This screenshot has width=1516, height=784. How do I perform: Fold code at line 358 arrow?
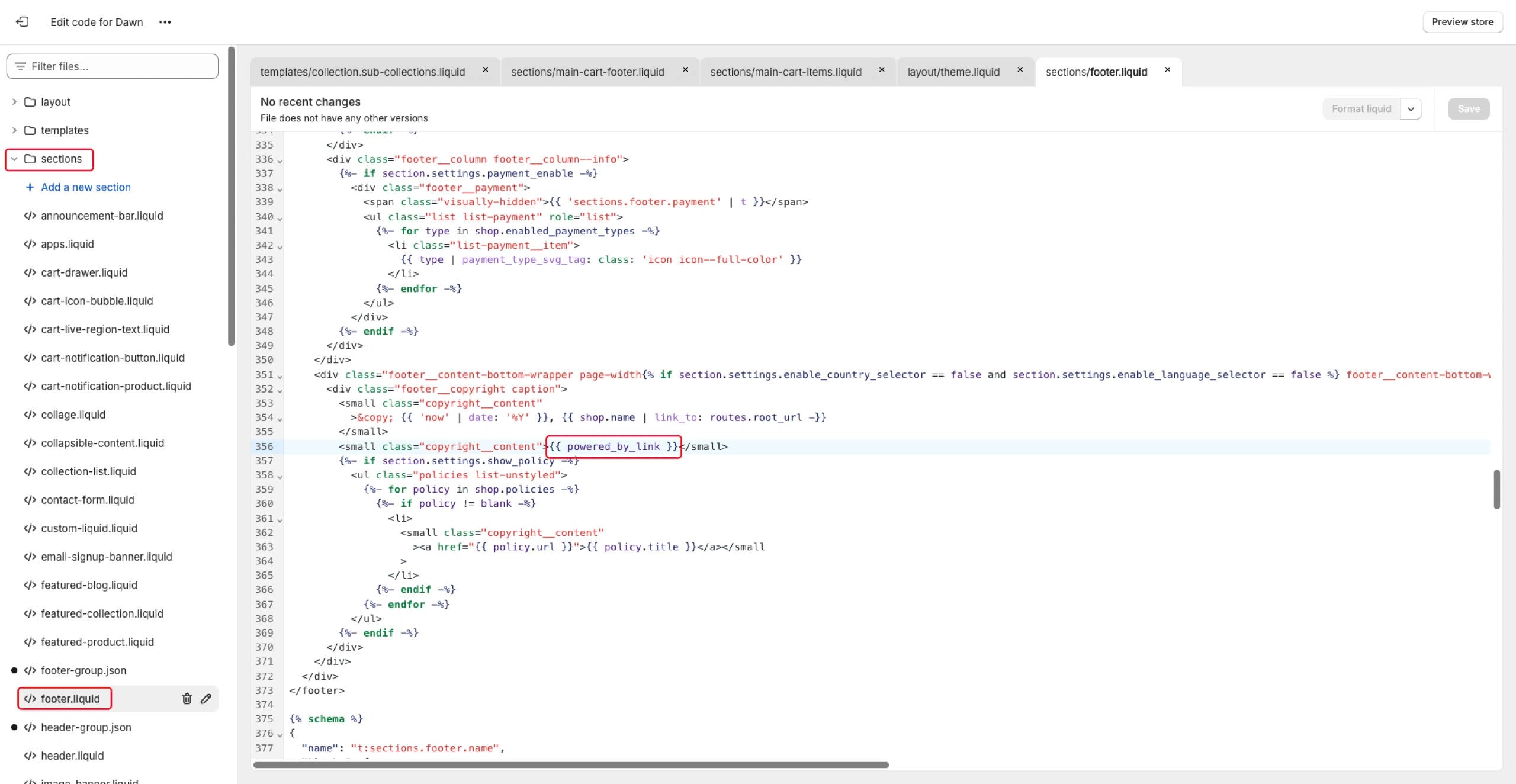280,476
